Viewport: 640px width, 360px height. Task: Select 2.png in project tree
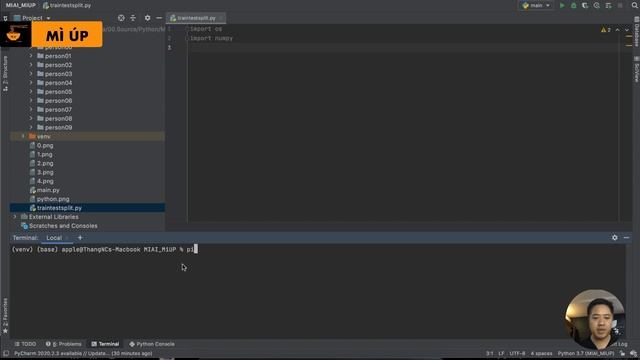tap(45, 164)
